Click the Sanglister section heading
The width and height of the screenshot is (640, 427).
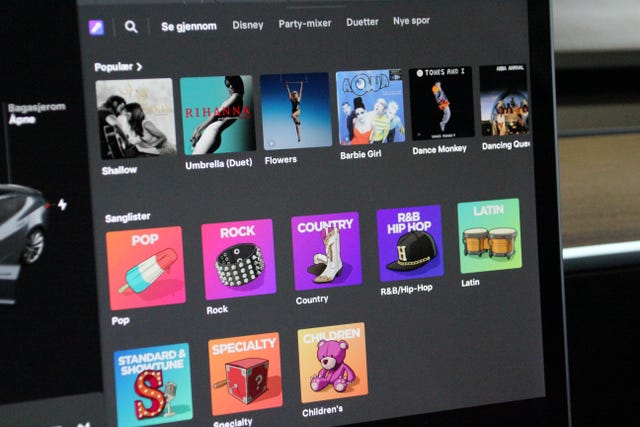(128, 218)
